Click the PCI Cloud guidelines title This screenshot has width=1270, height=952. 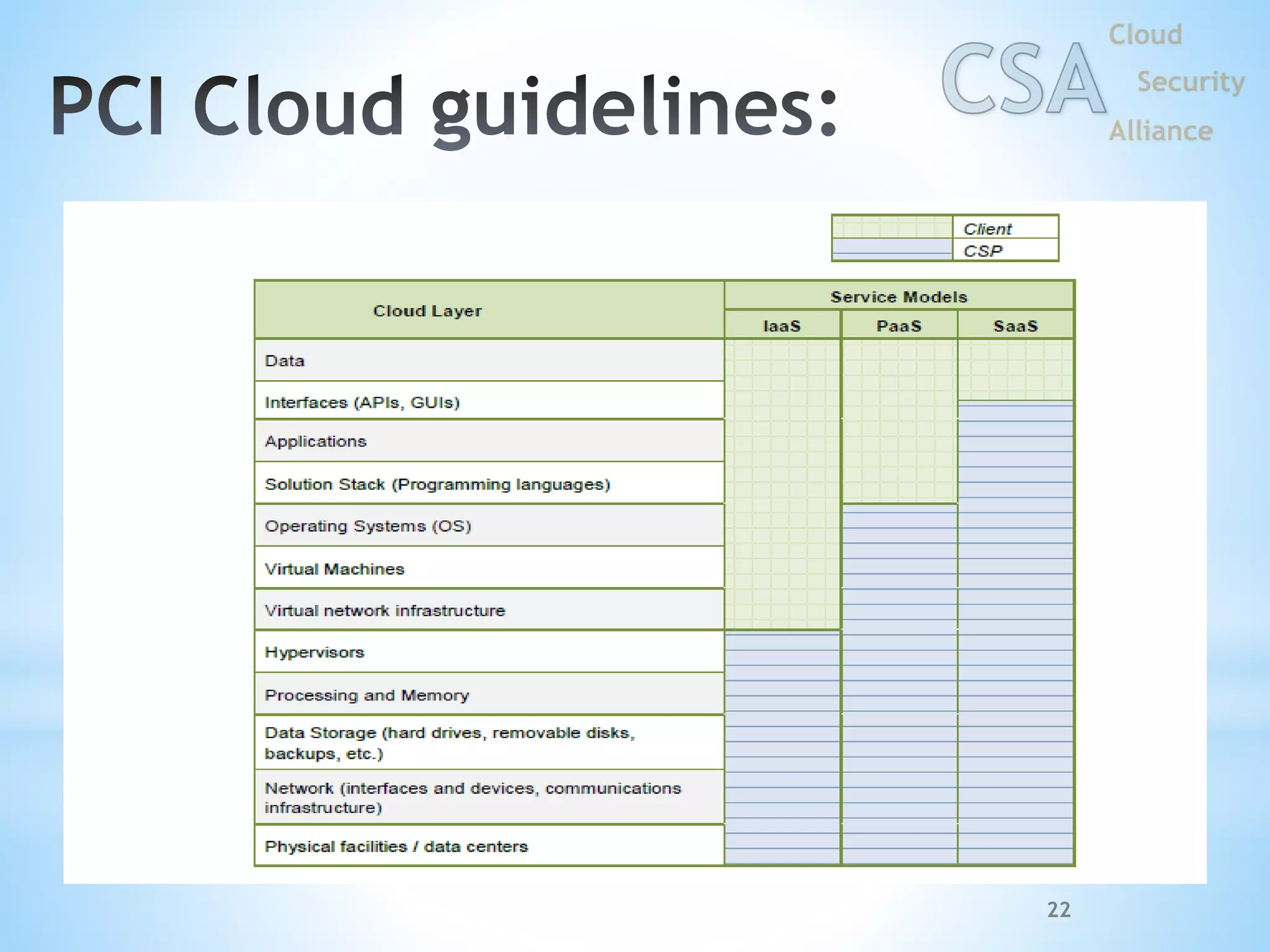tap(443, 107)
